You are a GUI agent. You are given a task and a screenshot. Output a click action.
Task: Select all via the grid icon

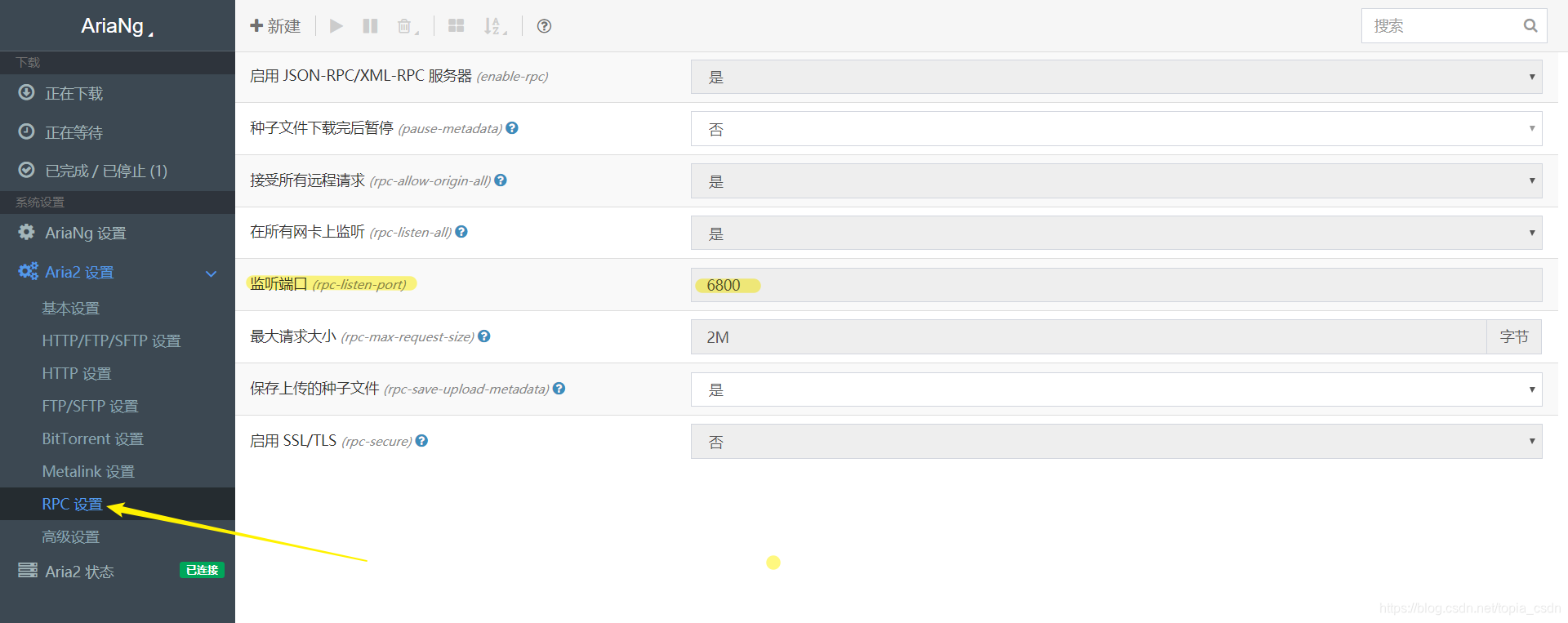(456, 26)
